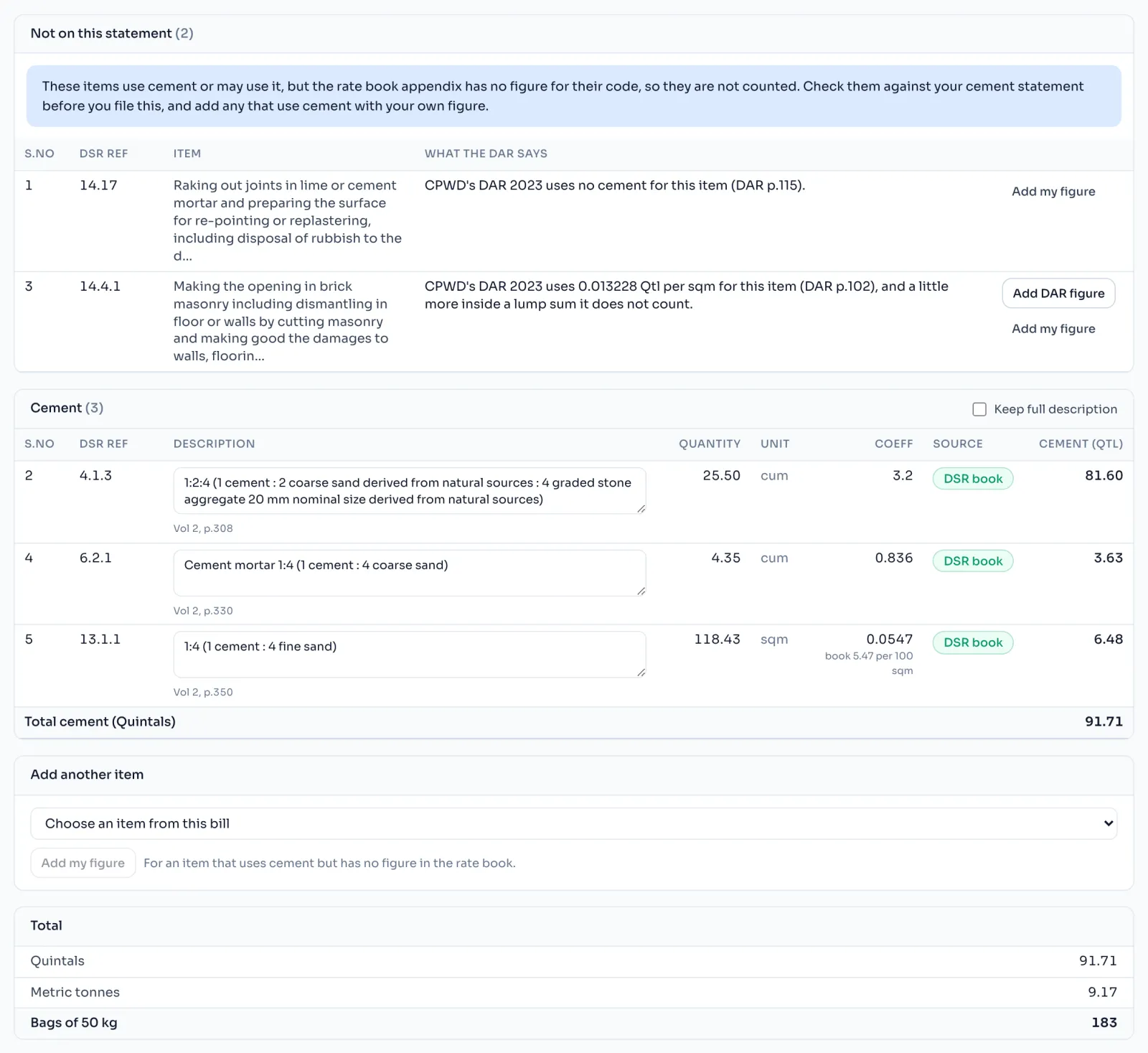Edit the 1:4 fine sand description field
This screenshot has width=1148, height=1053.
click(410, 654)
